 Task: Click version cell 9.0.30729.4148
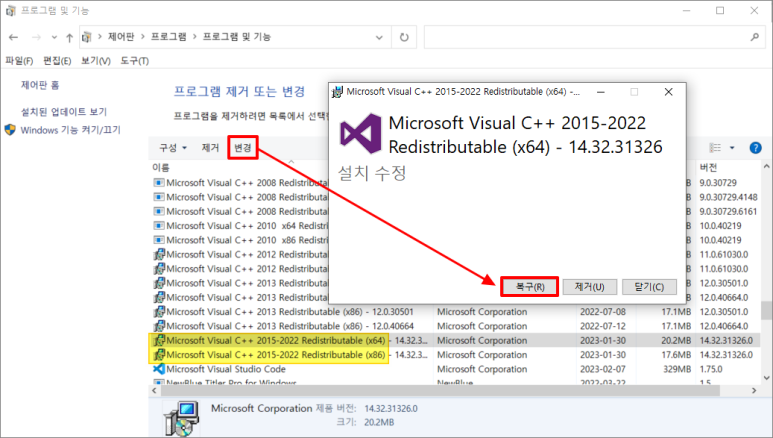[728, 197]
